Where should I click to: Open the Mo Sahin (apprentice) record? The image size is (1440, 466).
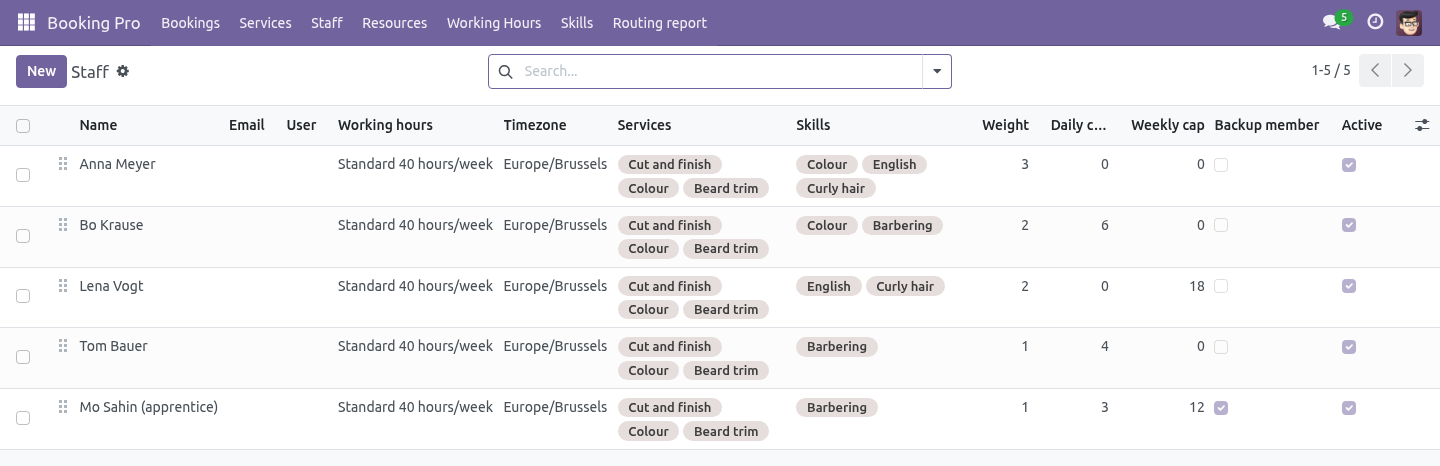click(148, 407)
